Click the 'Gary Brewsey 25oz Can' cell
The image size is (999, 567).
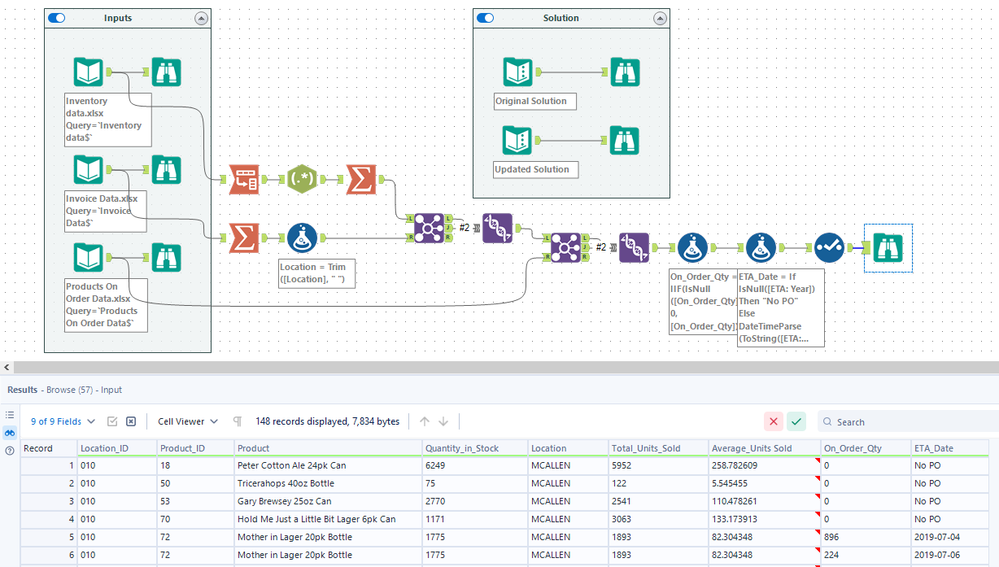(327, 501)
